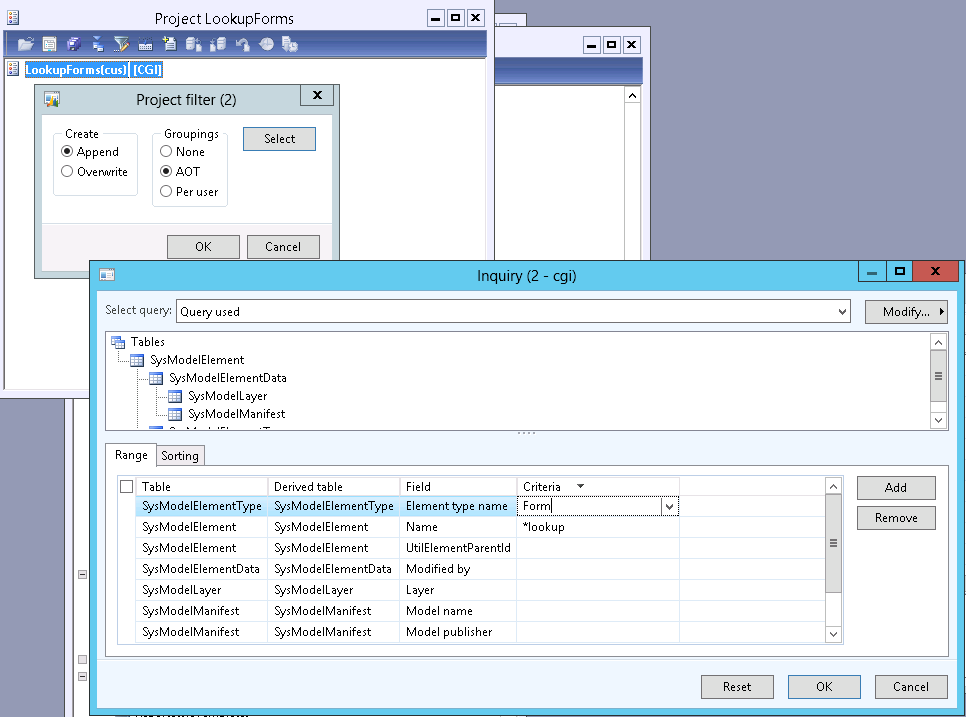Click the UtilElementParentId field cell
Screen dimensions: 966x717
click(x=458, y=548)
